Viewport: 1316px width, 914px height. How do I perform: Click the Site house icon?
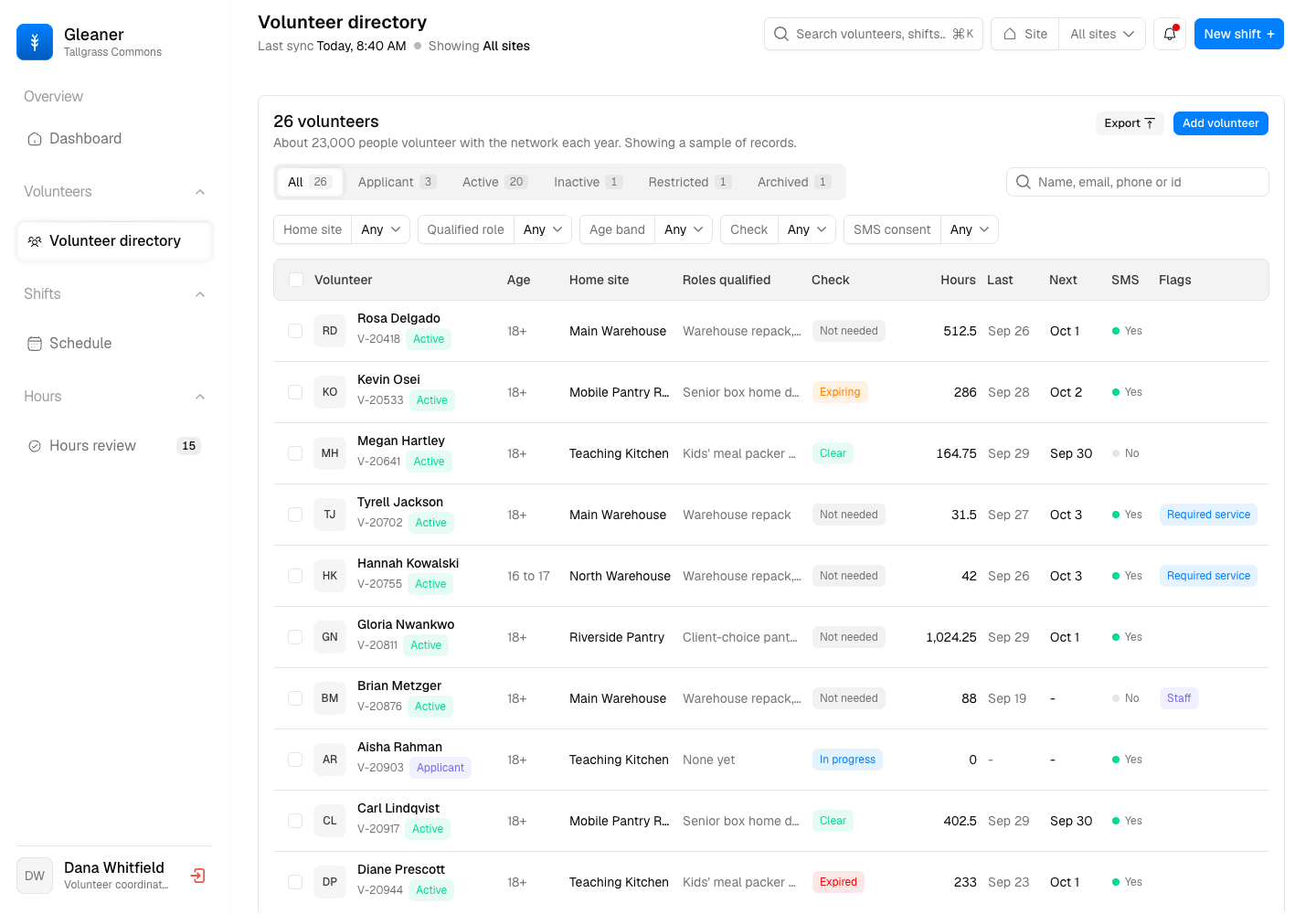click(x=1010, y=34)
